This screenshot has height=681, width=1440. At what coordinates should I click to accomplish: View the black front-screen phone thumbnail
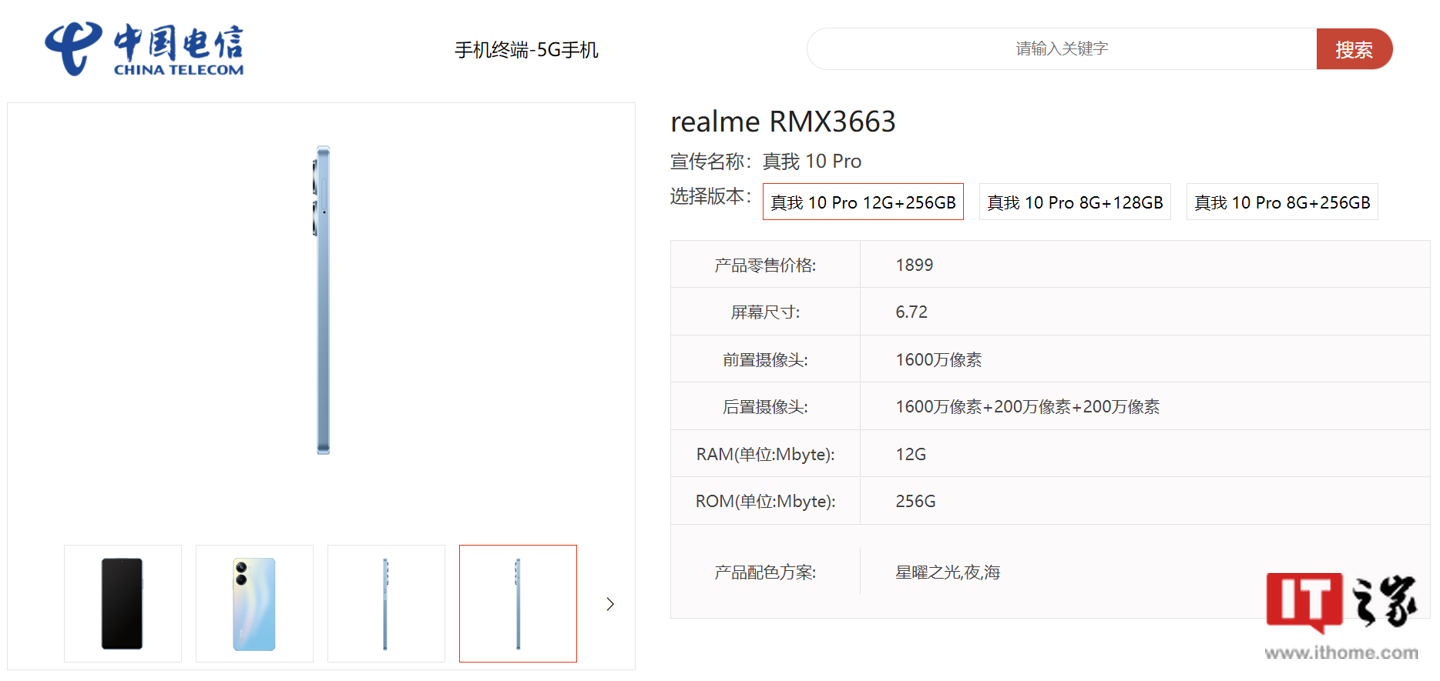point(123,604)
